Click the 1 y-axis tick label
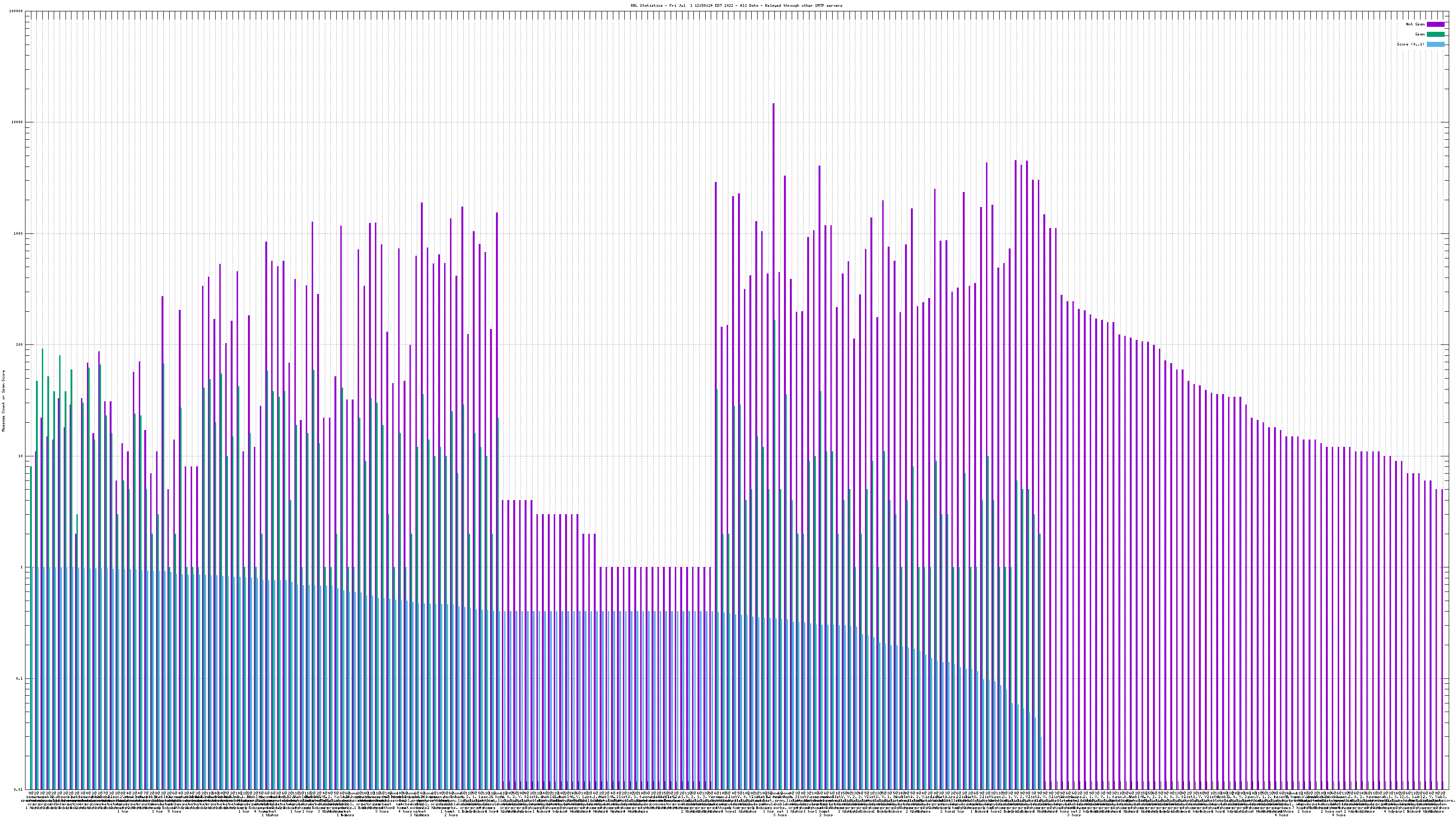The width and height of the screenshot is (1456, 819). [x=21, y=567]
